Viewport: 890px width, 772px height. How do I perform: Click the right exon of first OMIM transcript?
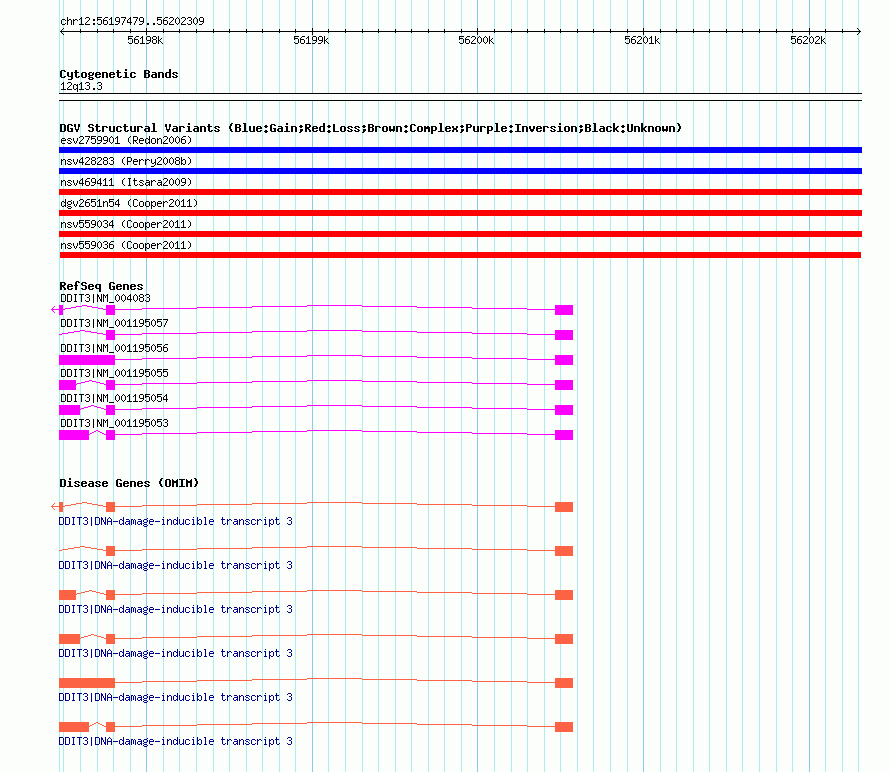564,507
